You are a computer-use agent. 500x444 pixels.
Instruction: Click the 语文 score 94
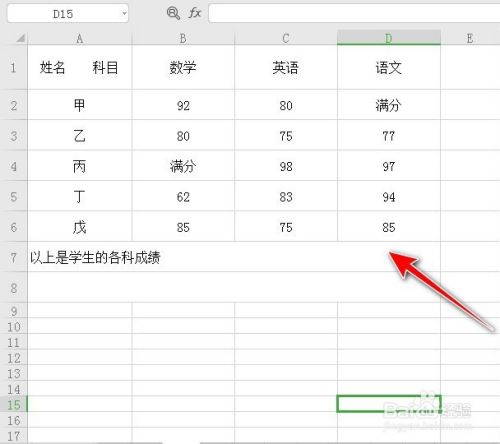point(389,196)
